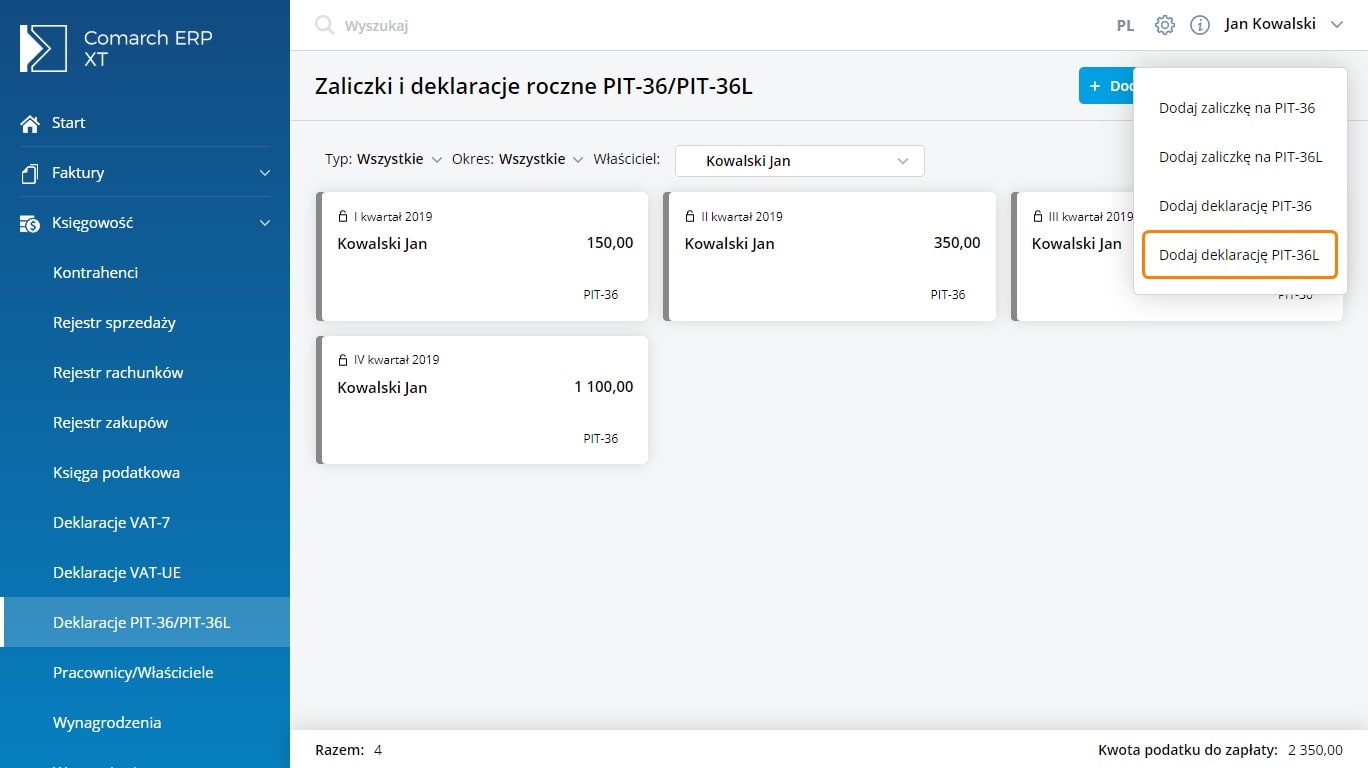
Task: Click the lock icon on I kwartał 2019
Action: (x=343, y=217)
